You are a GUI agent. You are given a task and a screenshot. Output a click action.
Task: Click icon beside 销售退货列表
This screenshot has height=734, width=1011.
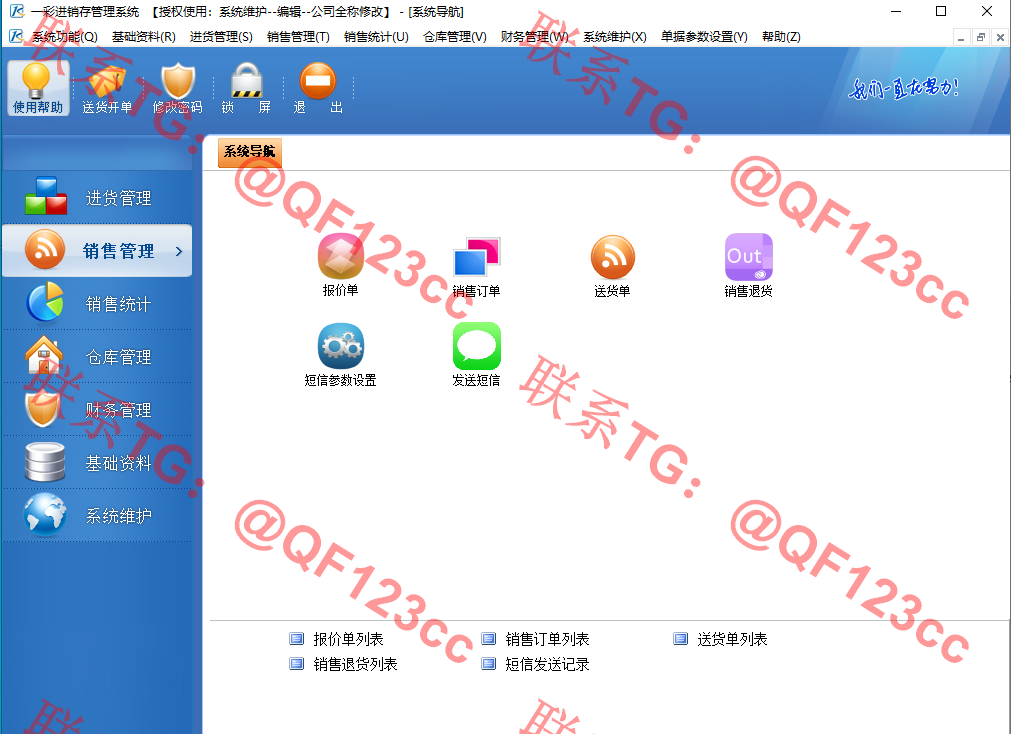pyautogui.click(x=297, y=664)
